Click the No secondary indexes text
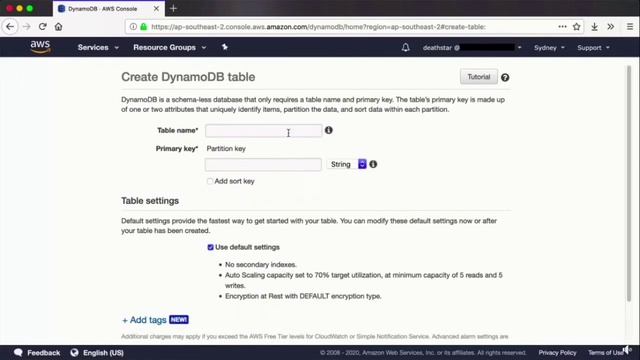The image size is (640, 360). point(260,264)
